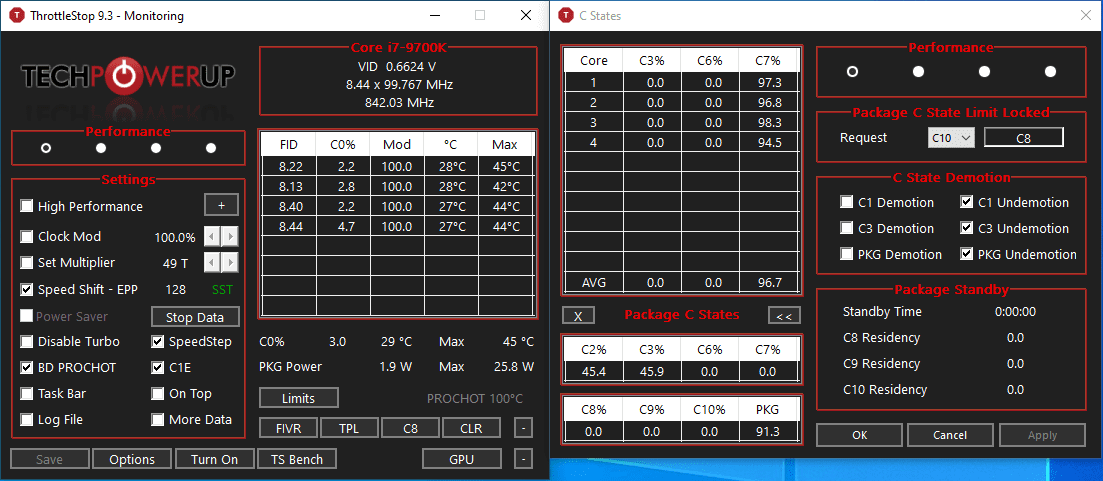
Task: Enable the Log File checkbox
Action: point(27,419)
